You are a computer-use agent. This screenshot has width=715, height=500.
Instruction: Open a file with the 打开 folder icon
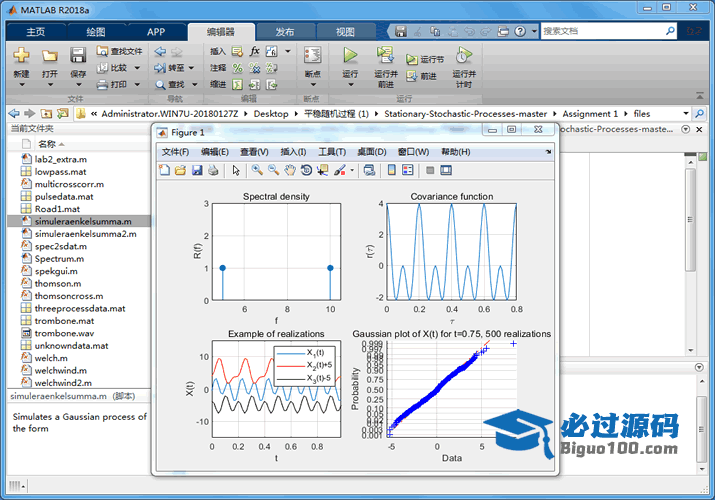click(50, 56)
